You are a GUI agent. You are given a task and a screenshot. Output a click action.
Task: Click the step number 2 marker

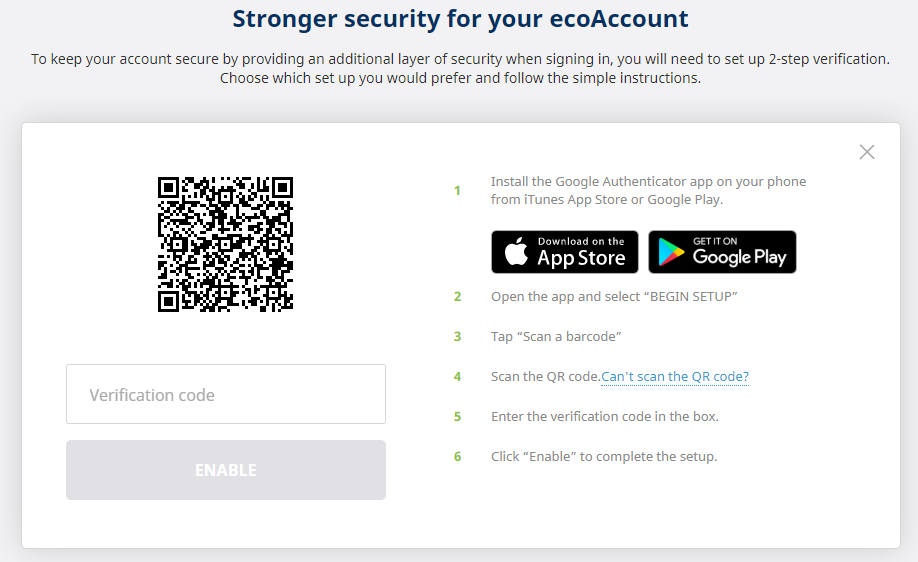coord(458,297)
